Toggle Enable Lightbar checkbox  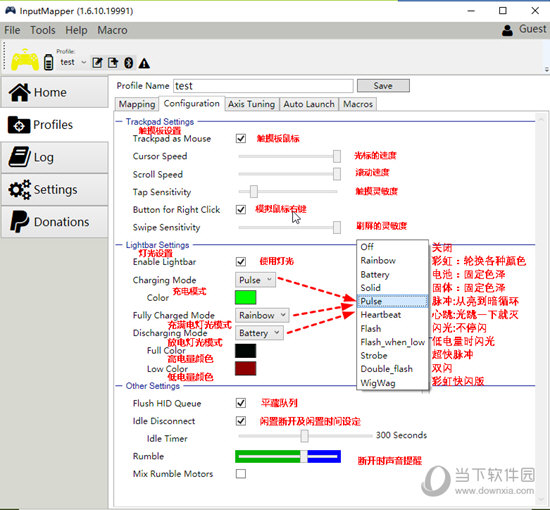click(241, 262)
